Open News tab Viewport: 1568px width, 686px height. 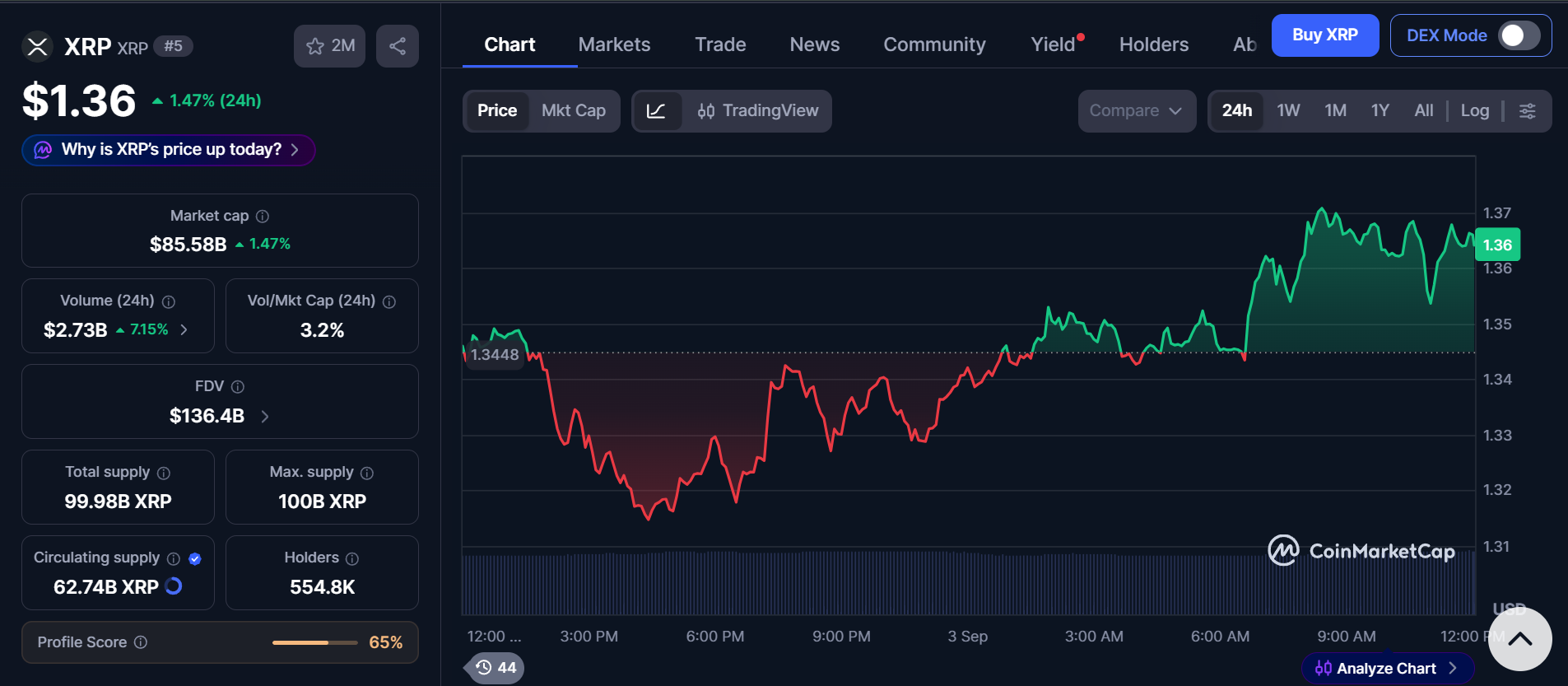[815, 44]
